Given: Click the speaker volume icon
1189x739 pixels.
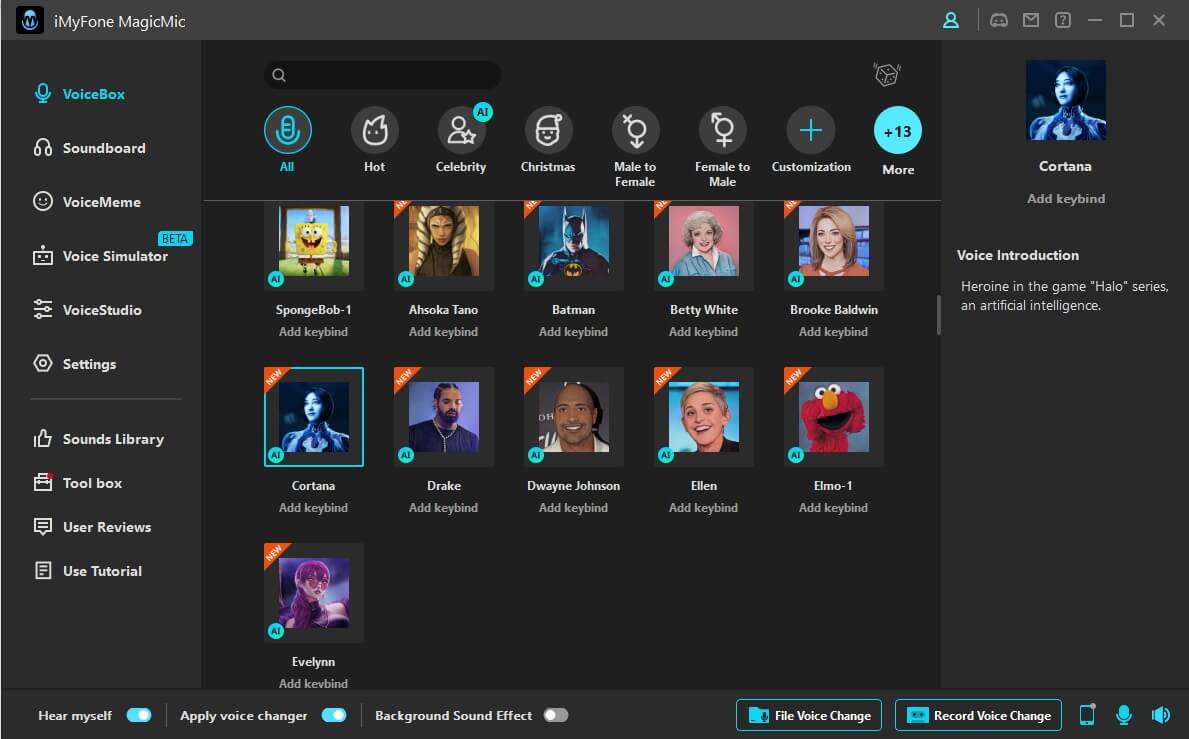Looking at the screenshot, I should tap(1160, 715).
